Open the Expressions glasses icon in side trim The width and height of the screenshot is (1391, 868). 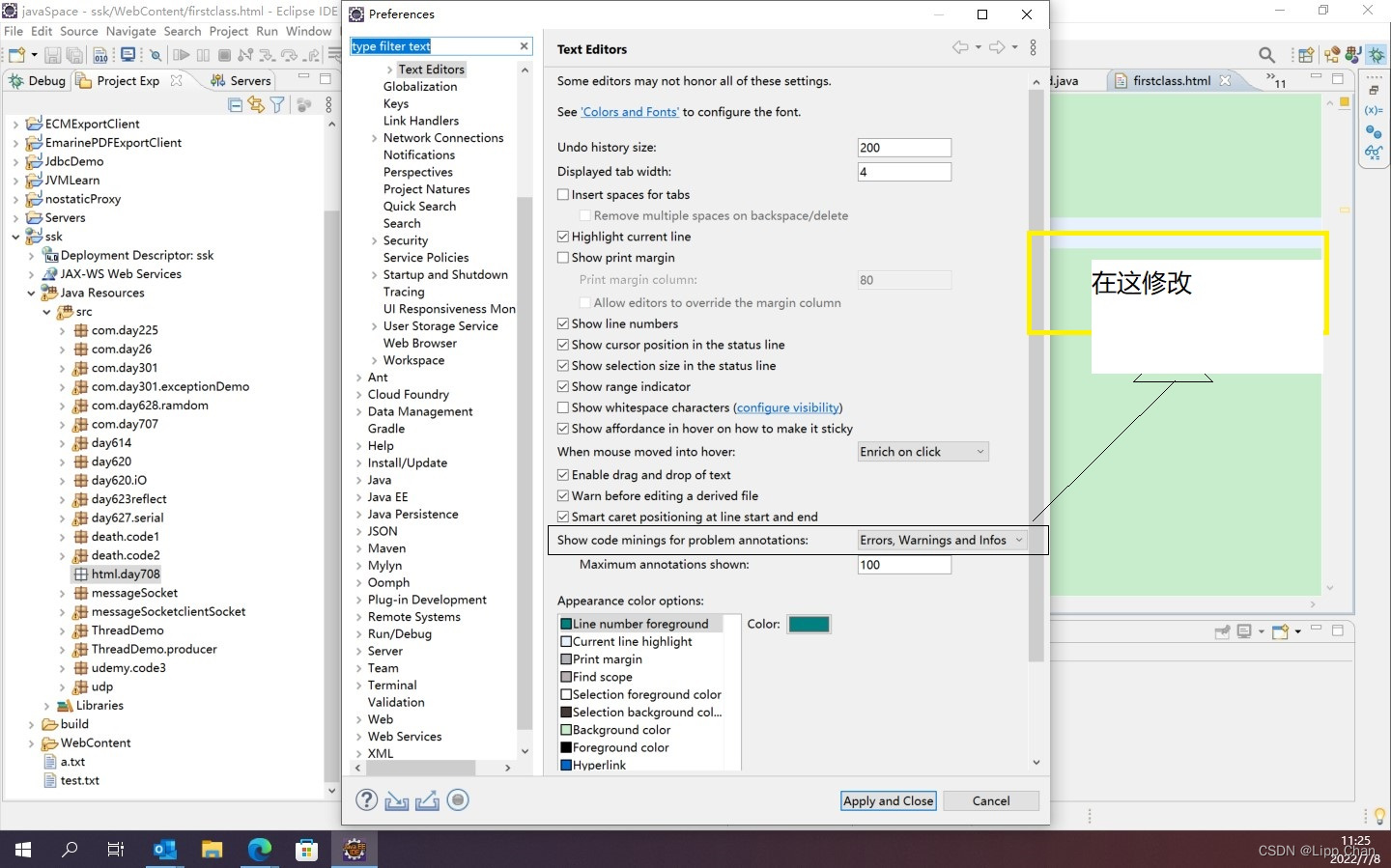click(x=1374, y=153)
